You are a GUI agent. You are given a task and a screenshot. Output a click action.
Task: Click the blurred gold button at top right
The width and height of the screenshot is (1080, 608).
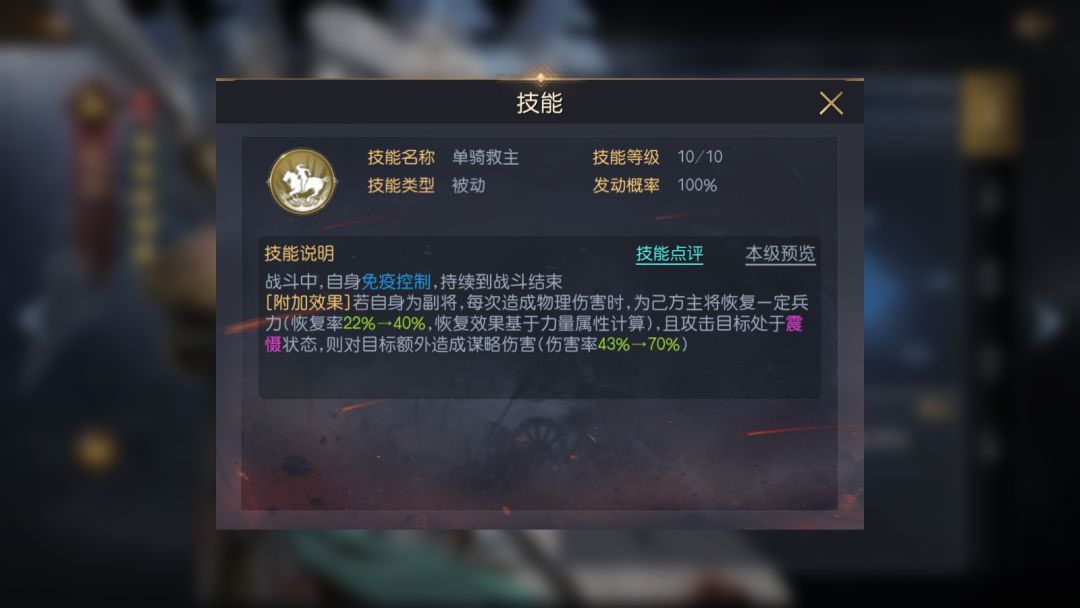point(988,114)
